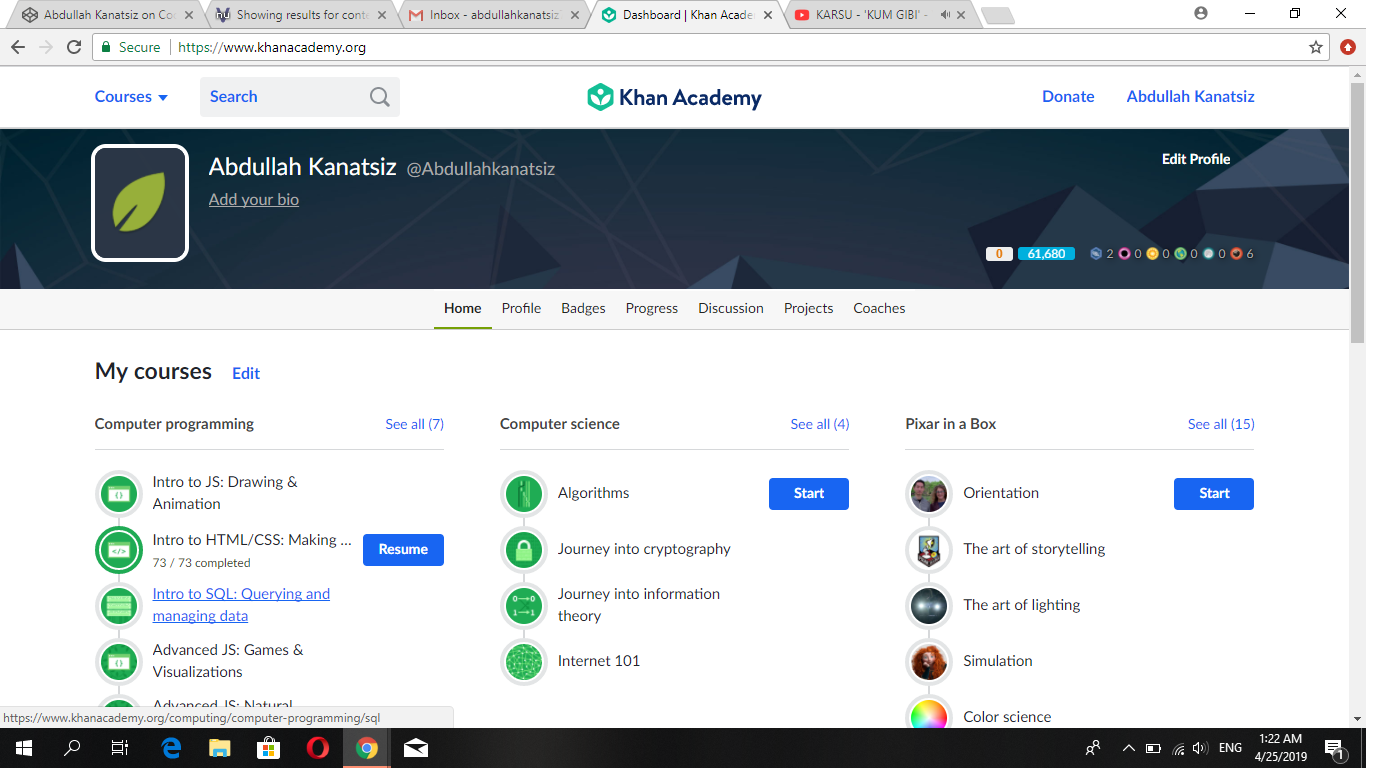
Task: Click the 61,680 energy points badge
Action: point(1046,254)
